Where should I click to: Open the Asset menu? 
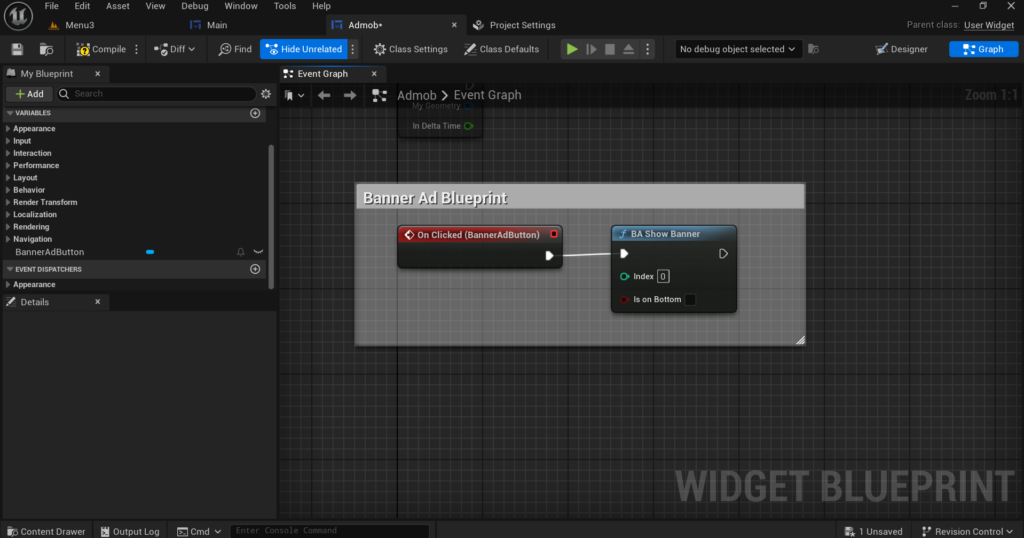pyautogui.click(x=118, y=6)
